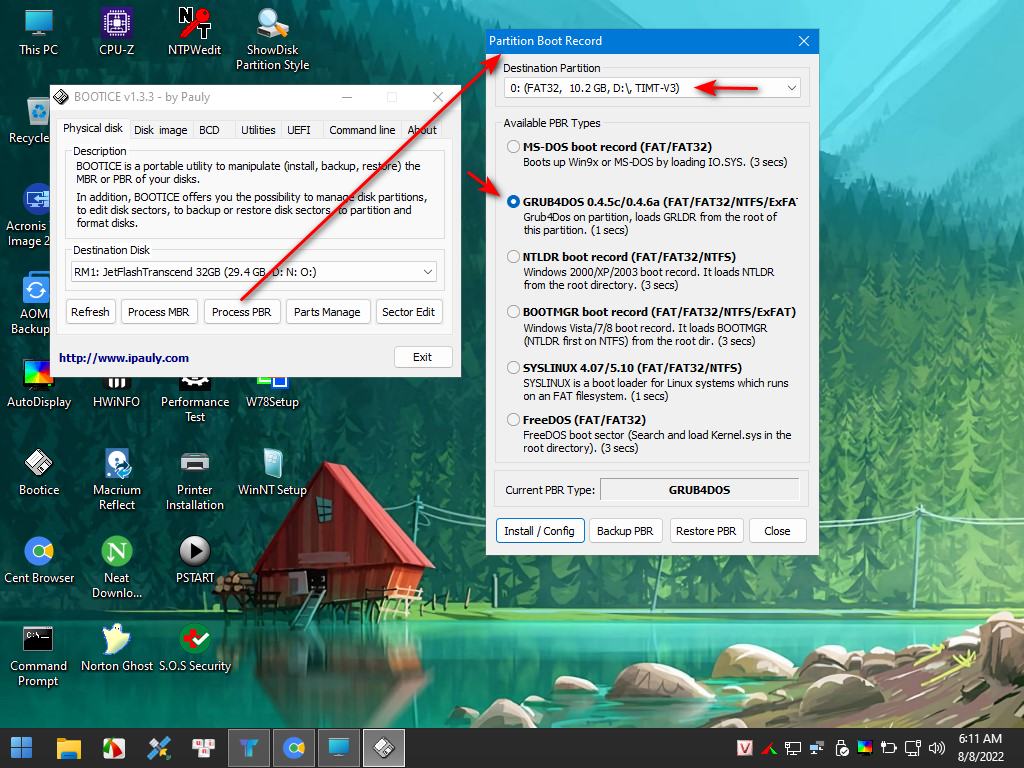Click Bootice taskbar icon

point(384,748)
